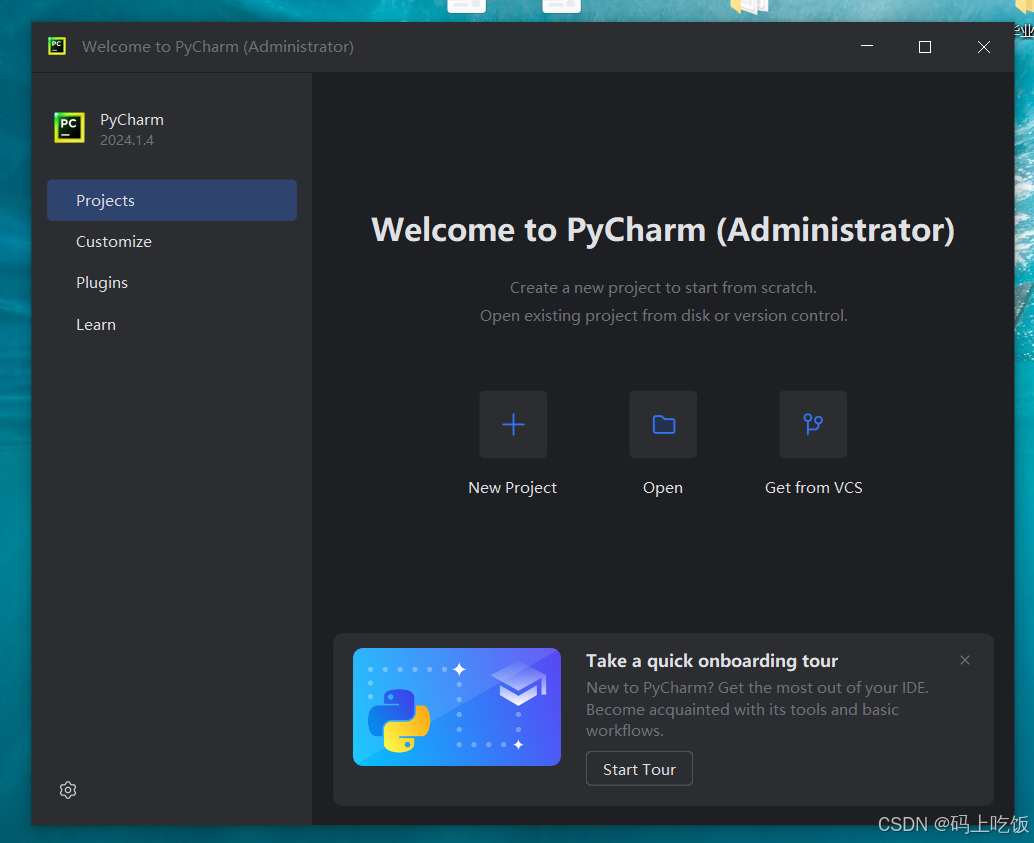Click the Open label
The height and width of the screenshot is (843, 1034).
pos(663,487)
